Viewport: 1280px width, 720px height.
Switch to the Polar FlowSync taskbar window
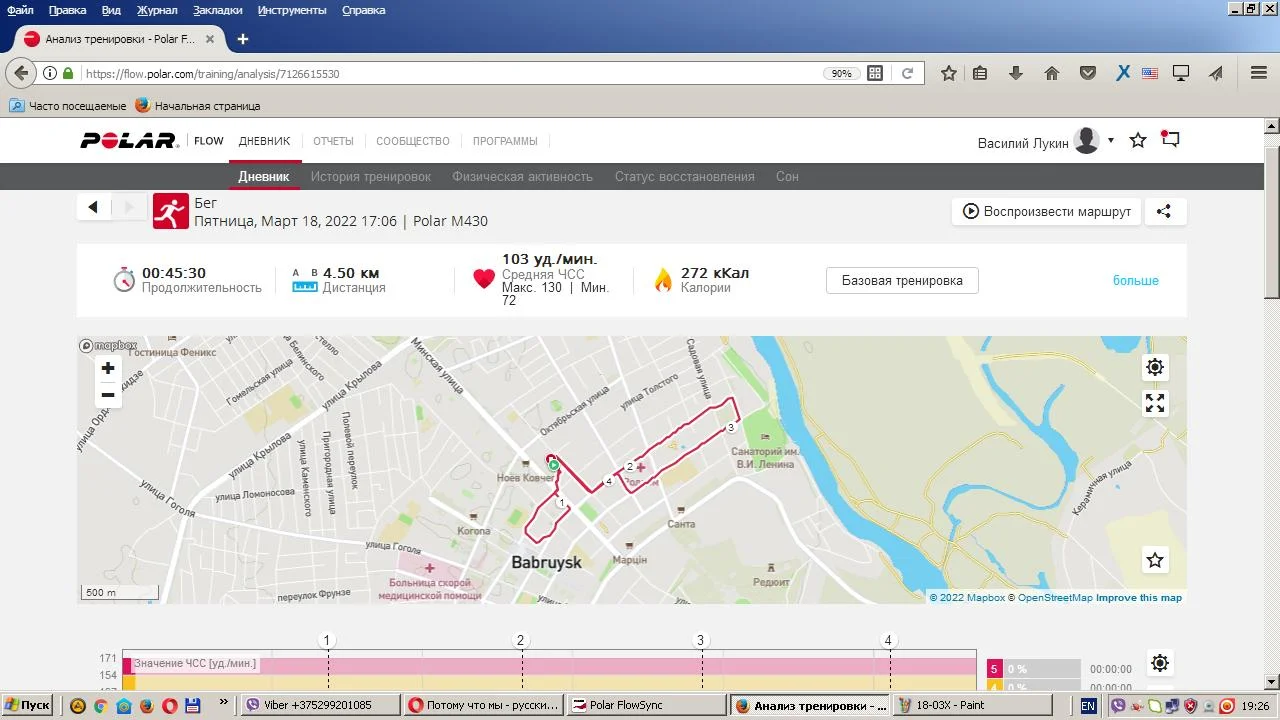(x=646, y=705)
